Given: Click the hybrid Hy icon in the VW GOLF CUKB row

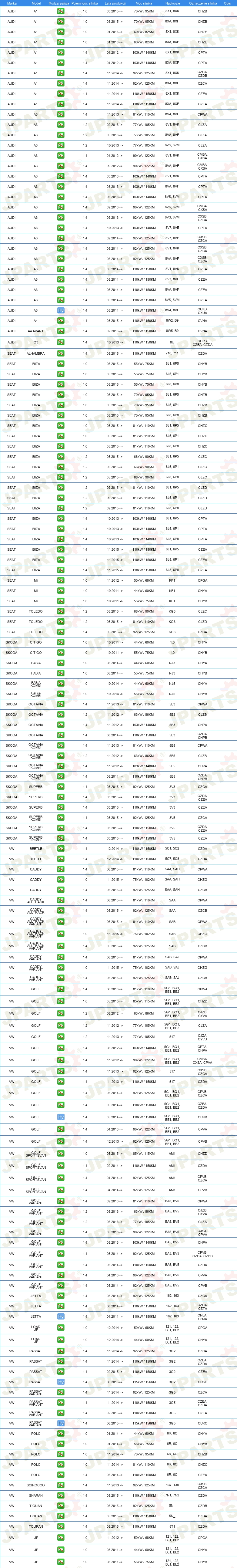Looking at the screenshot, I should pos(61,1117).
